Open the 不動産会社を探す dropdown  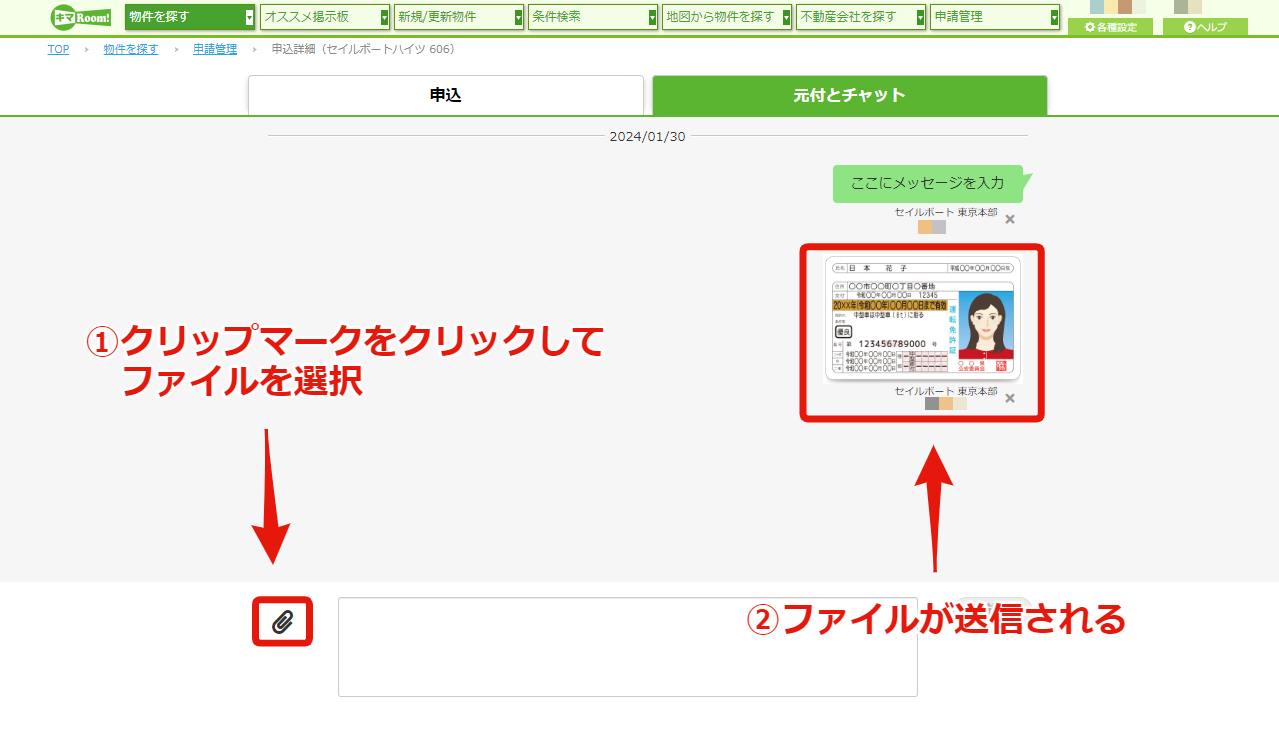click(x=861, y=17)
